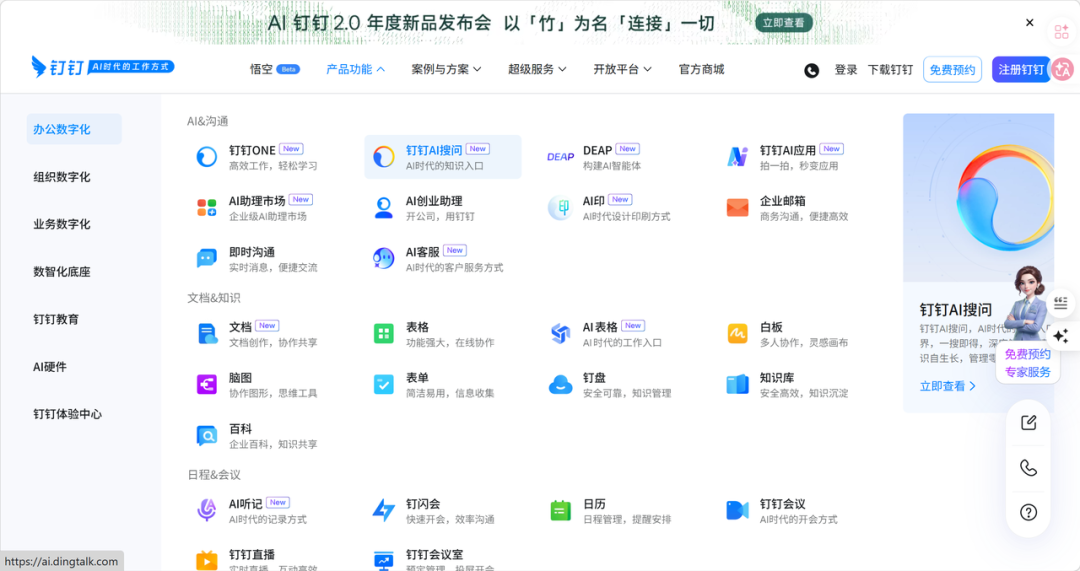Select the 组织数字化 sidebar tab
The width and height of the screenshot is (1080, 571).
coord(62,177)
